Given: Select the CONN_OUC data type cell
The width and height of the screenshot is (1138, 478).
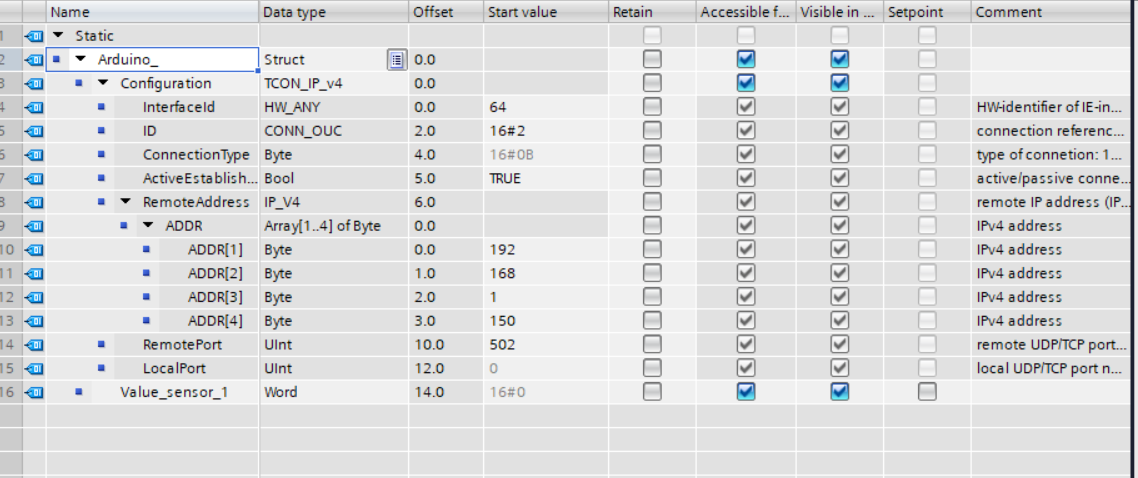Looking at the screenshot, I should point(334,131).
